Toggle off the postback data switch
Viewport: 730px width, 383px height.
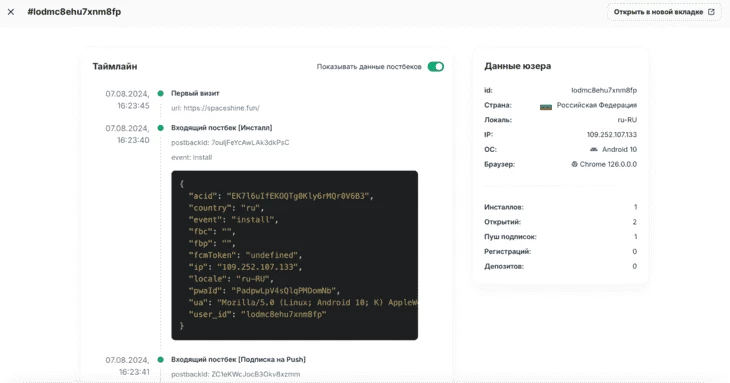click(x=436, y=67)
